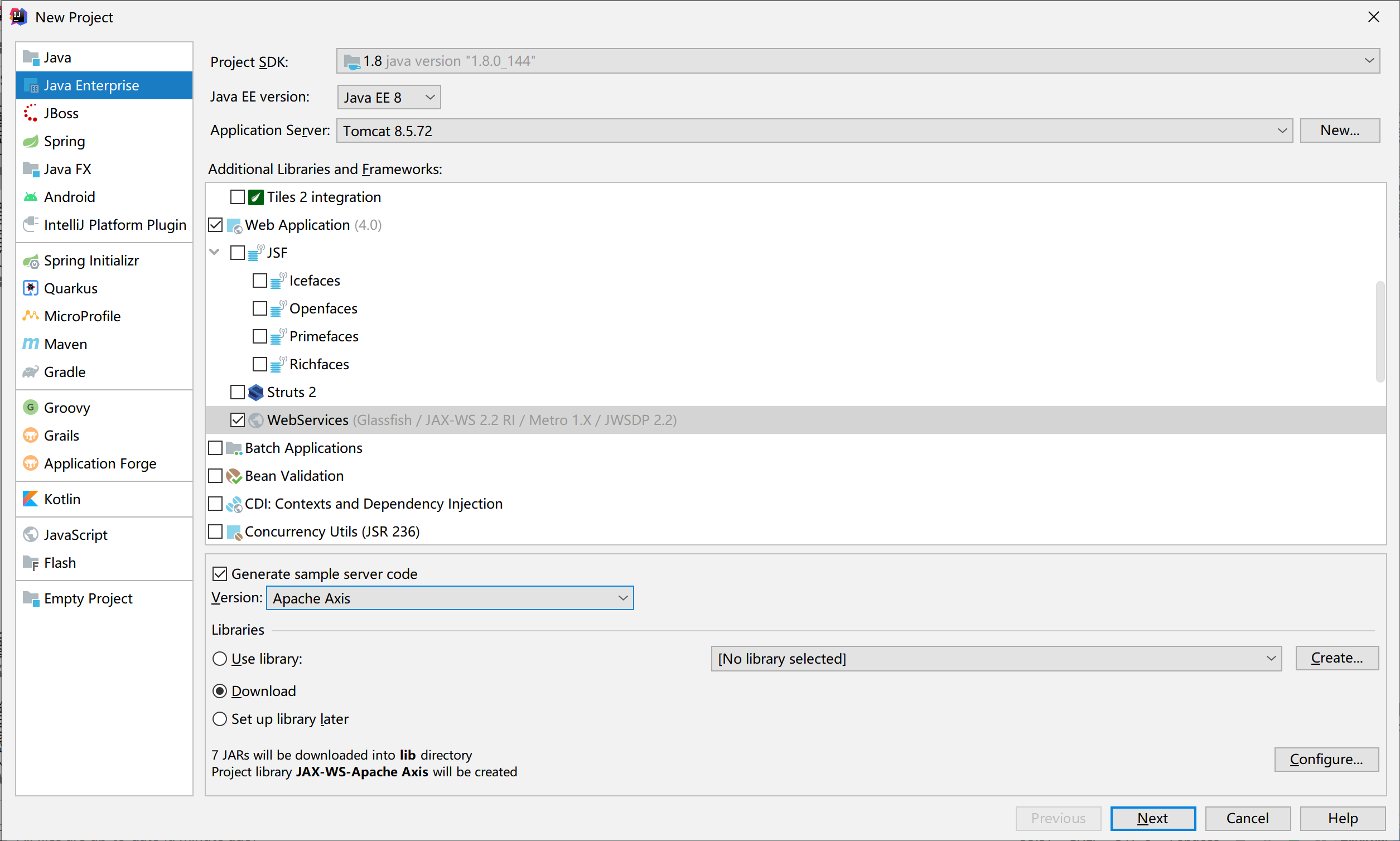Image resolution: width=1400 pixels, height=841 pixels.
Task: Open the No library selected dropdown
Action: [996, 659]
